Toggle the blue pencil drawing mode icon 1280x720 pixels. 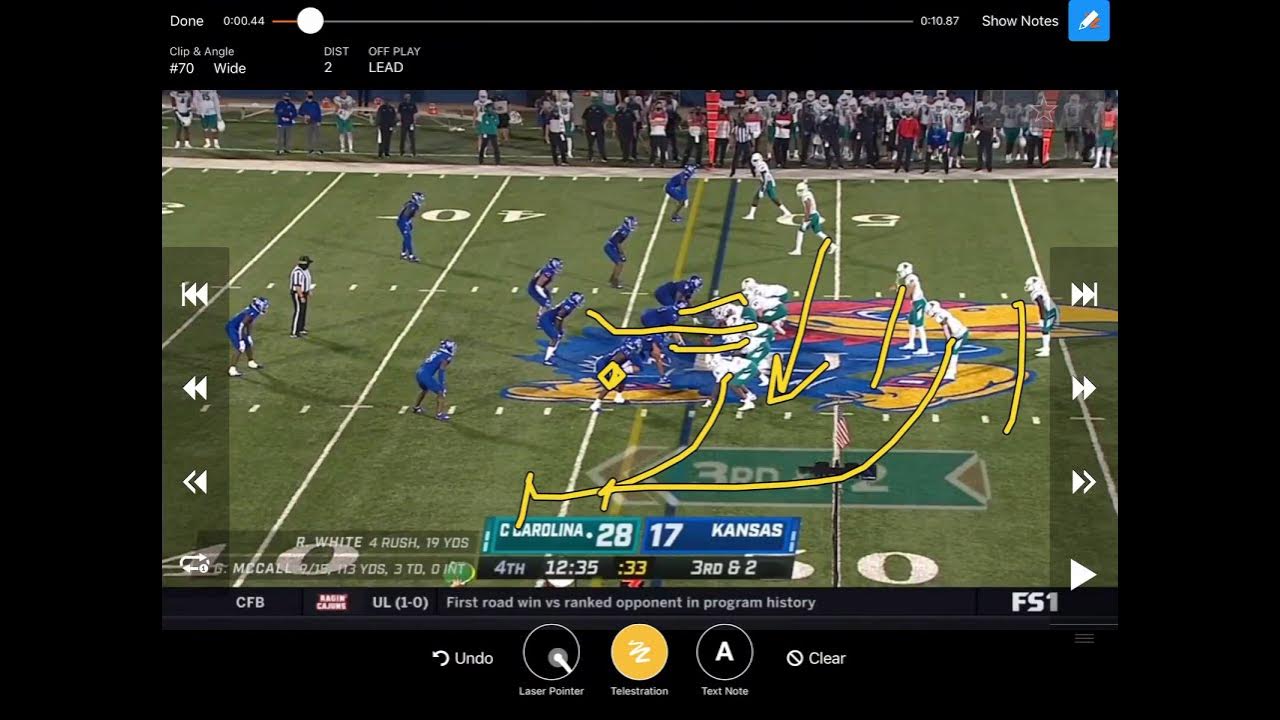pyautogui.click(x=1089, y=21)
